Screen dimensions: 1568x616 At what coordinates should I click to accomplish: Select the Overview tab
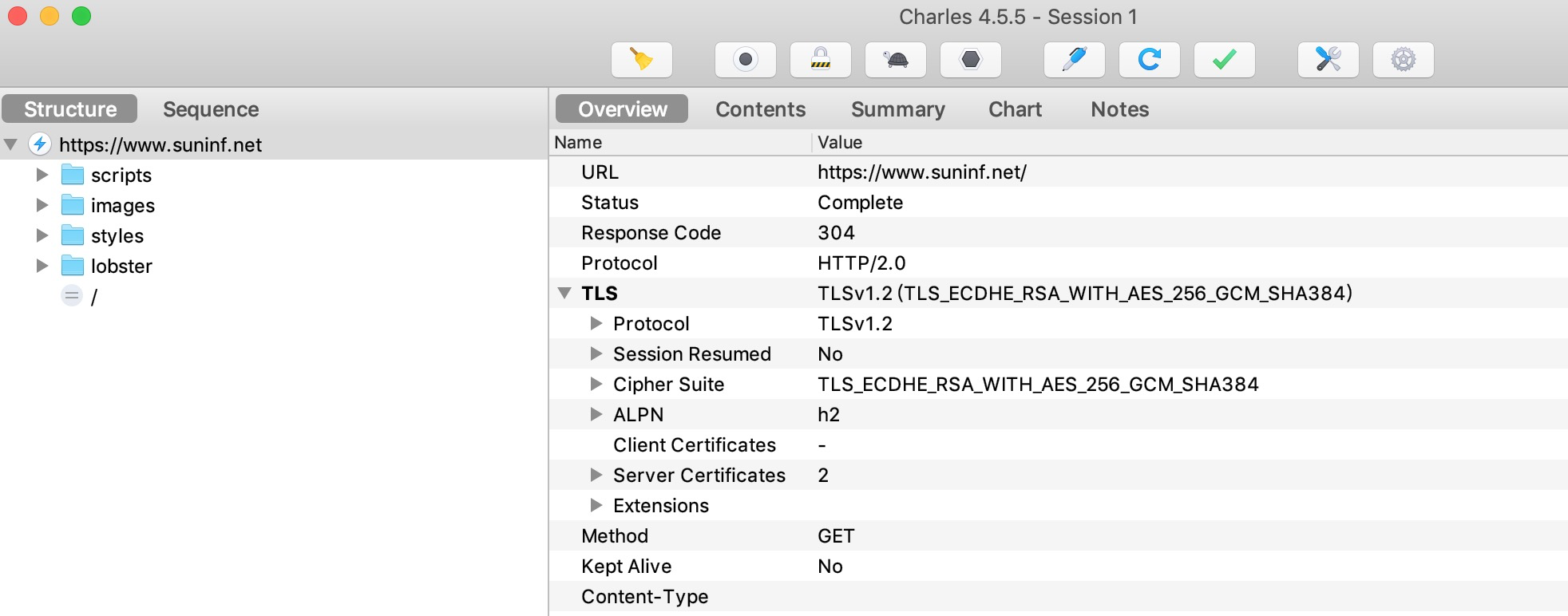point(622,109)
